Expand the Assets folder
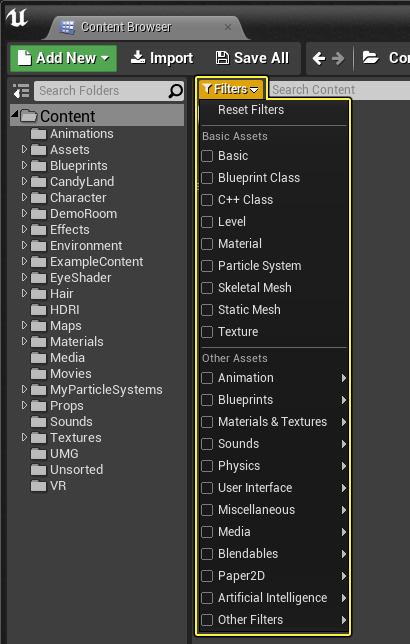 24,149
